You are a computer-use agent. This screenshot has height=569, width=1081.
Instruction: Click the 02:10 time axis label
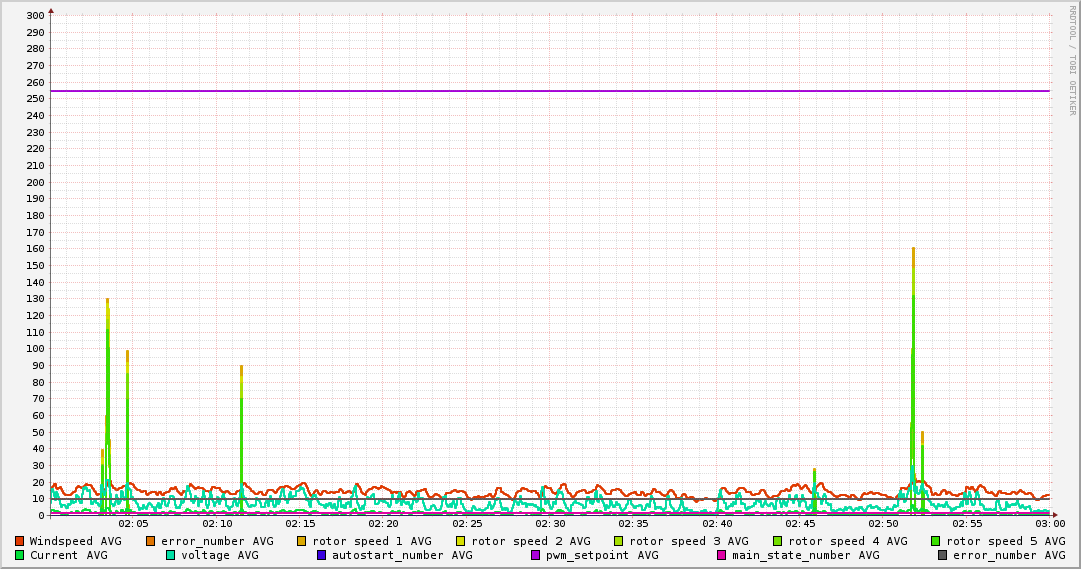(x=217, y=524)
